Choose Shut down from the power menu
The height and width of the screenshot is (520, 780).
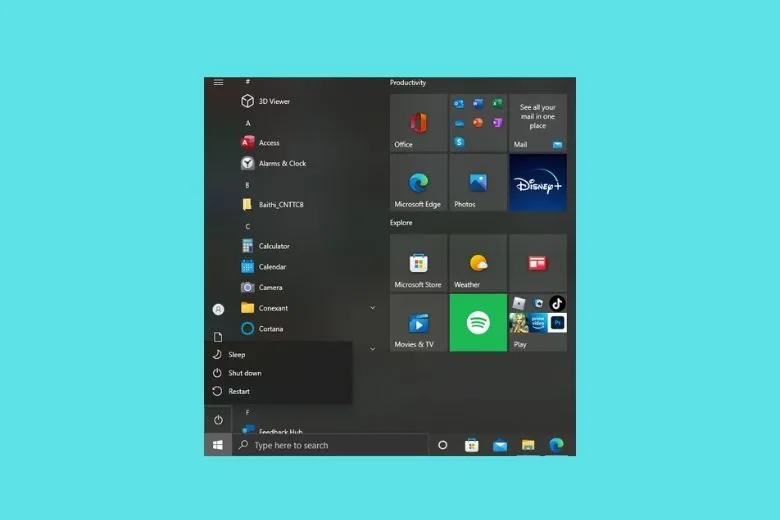click(x=244, y=373)
